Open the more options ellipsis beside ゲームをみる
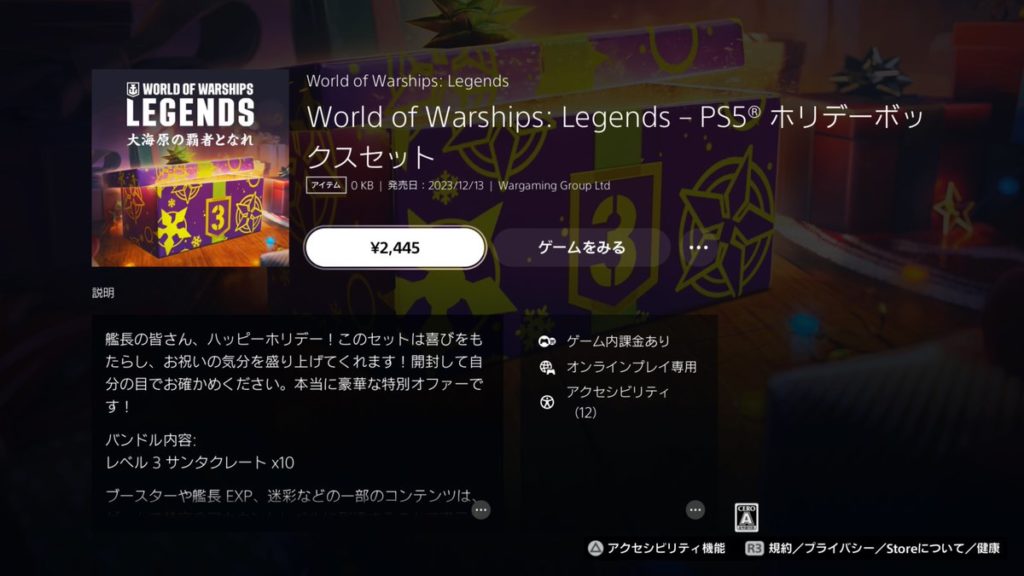The height and width of the screenshot is (576, 1024). coord(698,248)
